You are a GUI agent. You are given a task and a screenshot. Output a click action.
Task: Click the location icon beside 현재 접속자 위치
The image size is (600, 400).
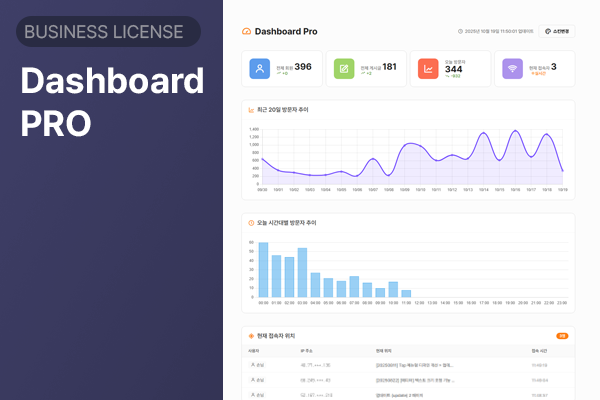click(x=252, y=336)
